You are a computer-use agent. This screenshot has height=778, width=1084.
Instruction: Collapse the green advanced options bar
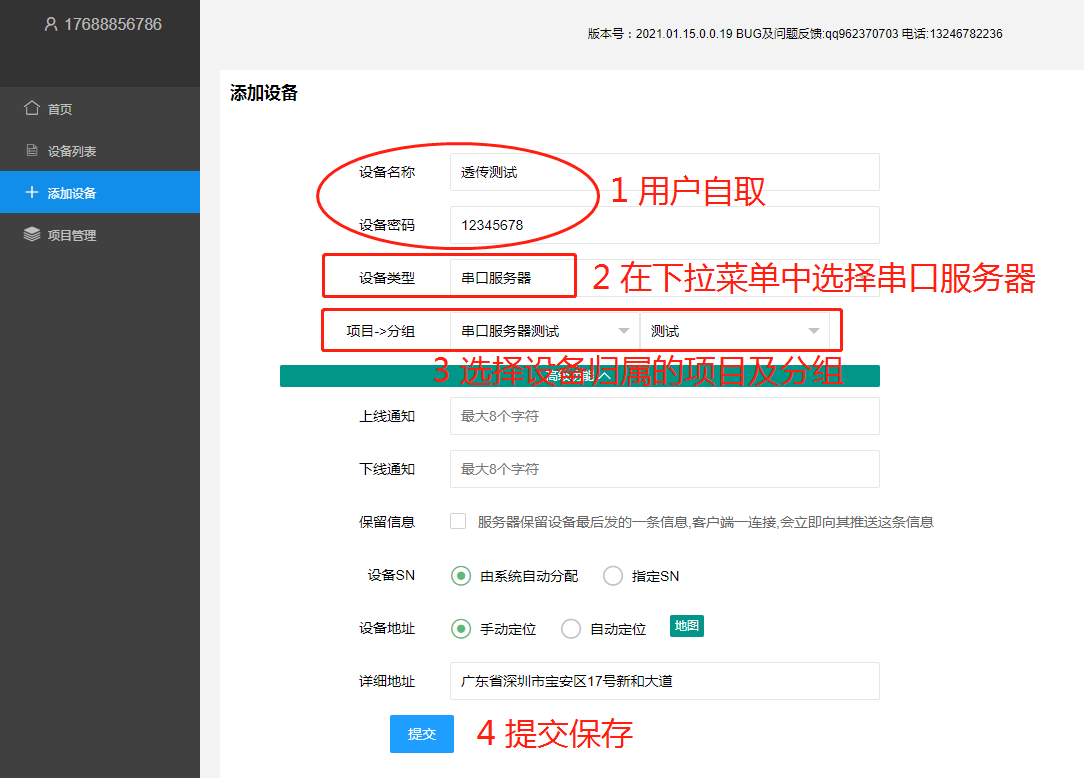click(x=579, y=376)
